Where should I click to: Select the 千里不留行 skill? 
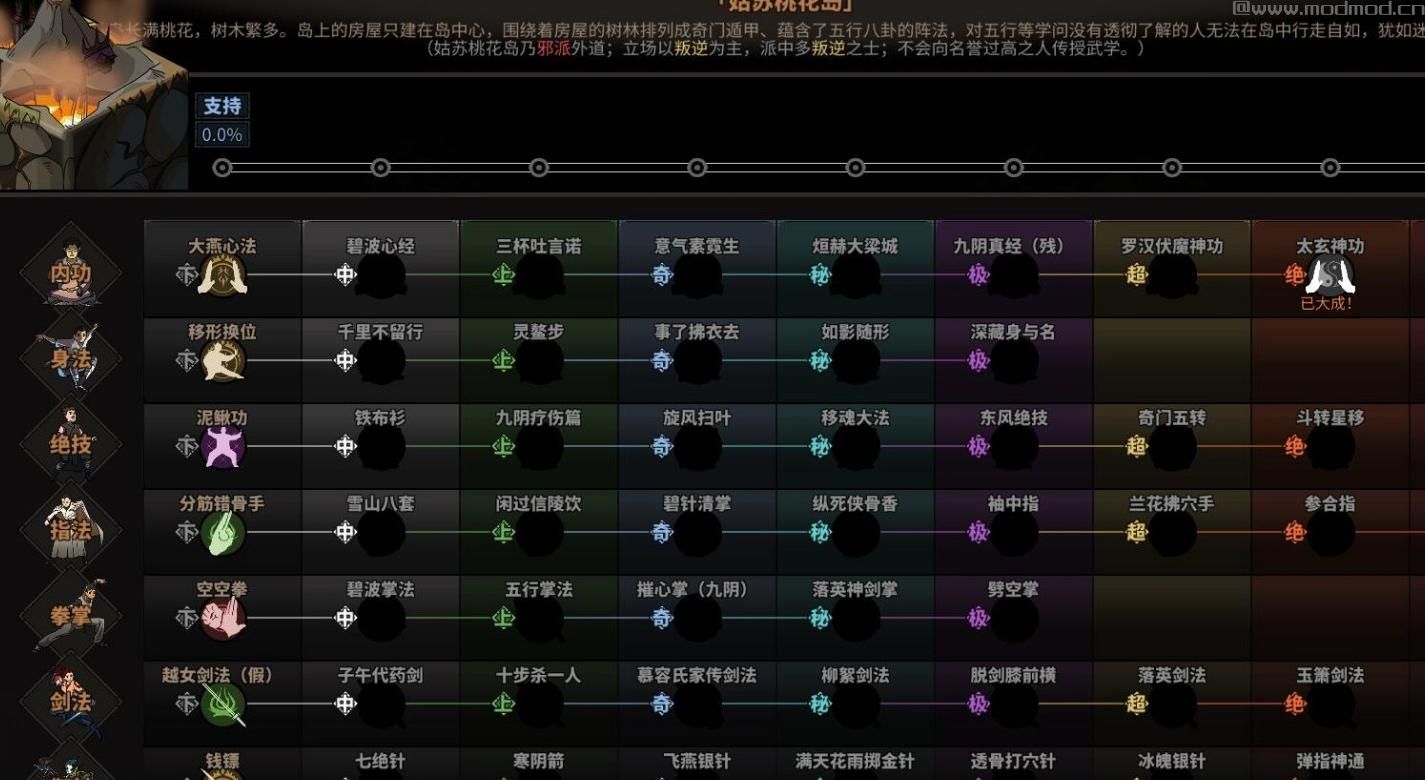tap(380, 360)
